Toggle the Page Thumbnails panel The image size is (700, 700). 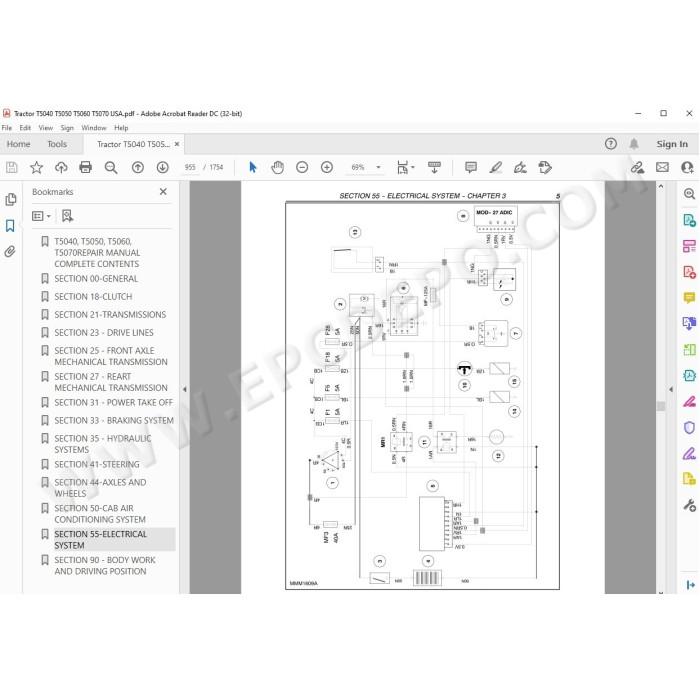[x=11, y=199]
